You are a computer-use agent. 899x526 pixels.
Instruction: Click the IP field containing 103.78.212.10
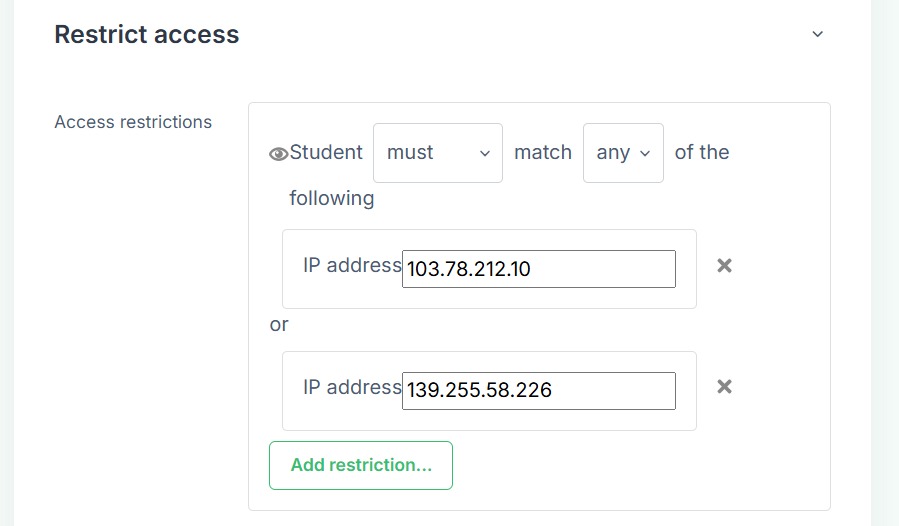[x=539, y=269]
